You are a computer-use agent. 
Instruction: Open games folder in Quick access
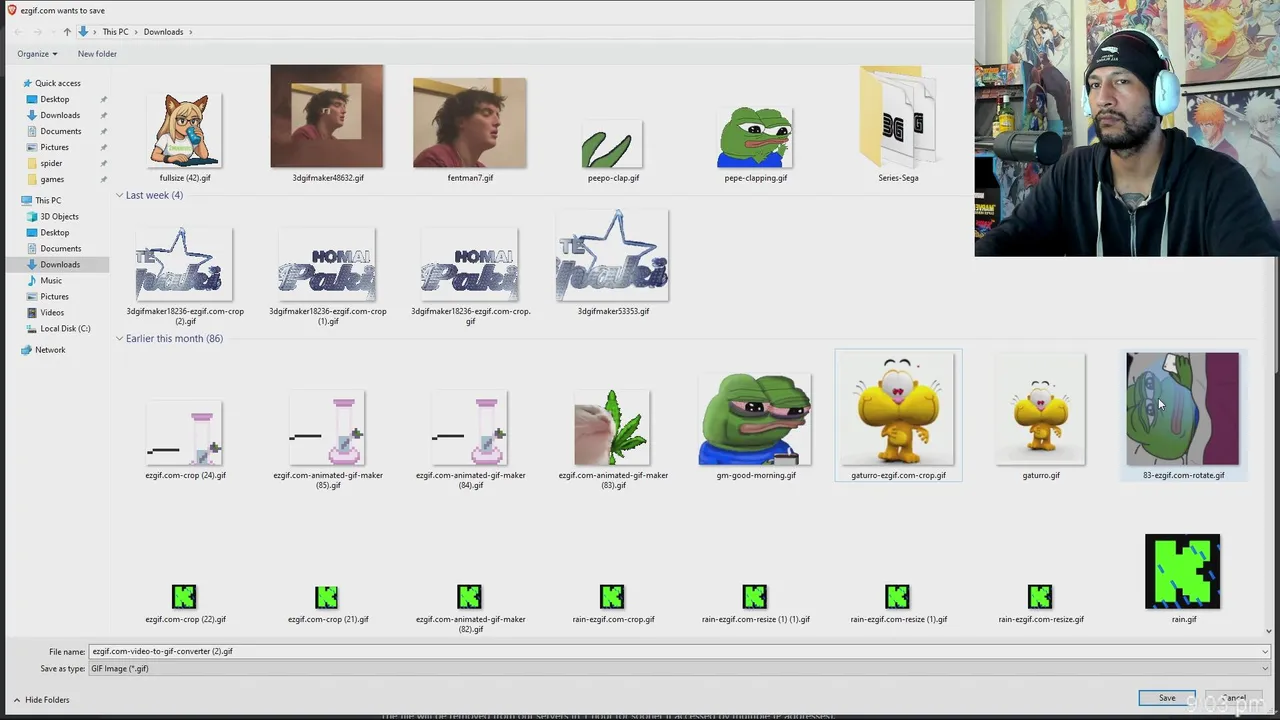[x=52, y=179]
